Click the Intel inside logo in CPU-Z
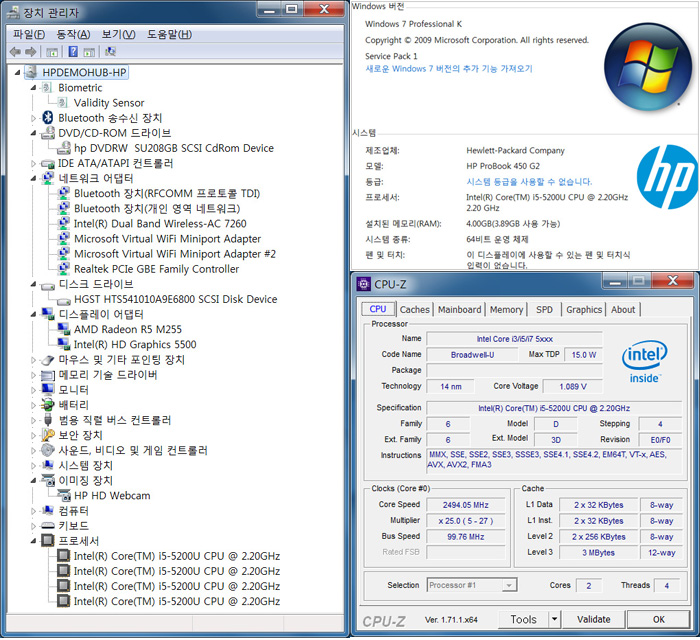700x640 pixels. 644,362
